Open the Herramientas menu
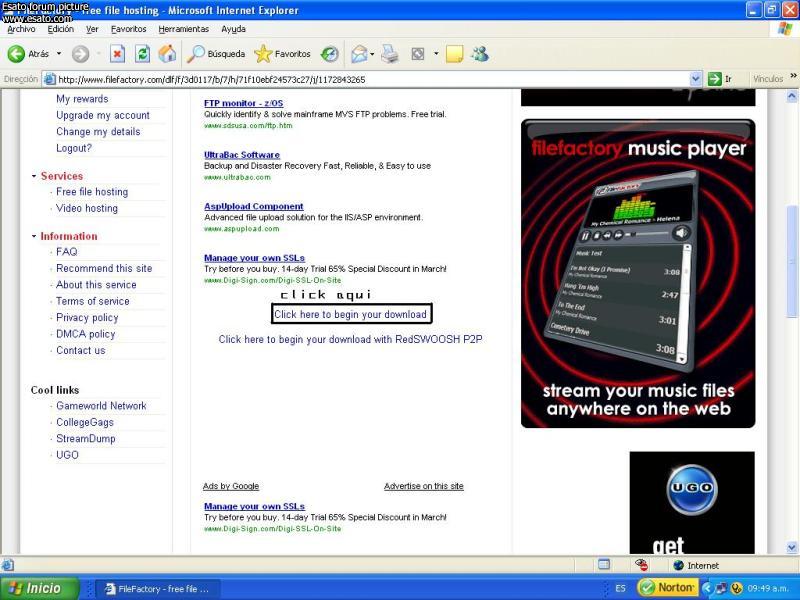This screenshot has width=800, height=600. coord(184,29)
